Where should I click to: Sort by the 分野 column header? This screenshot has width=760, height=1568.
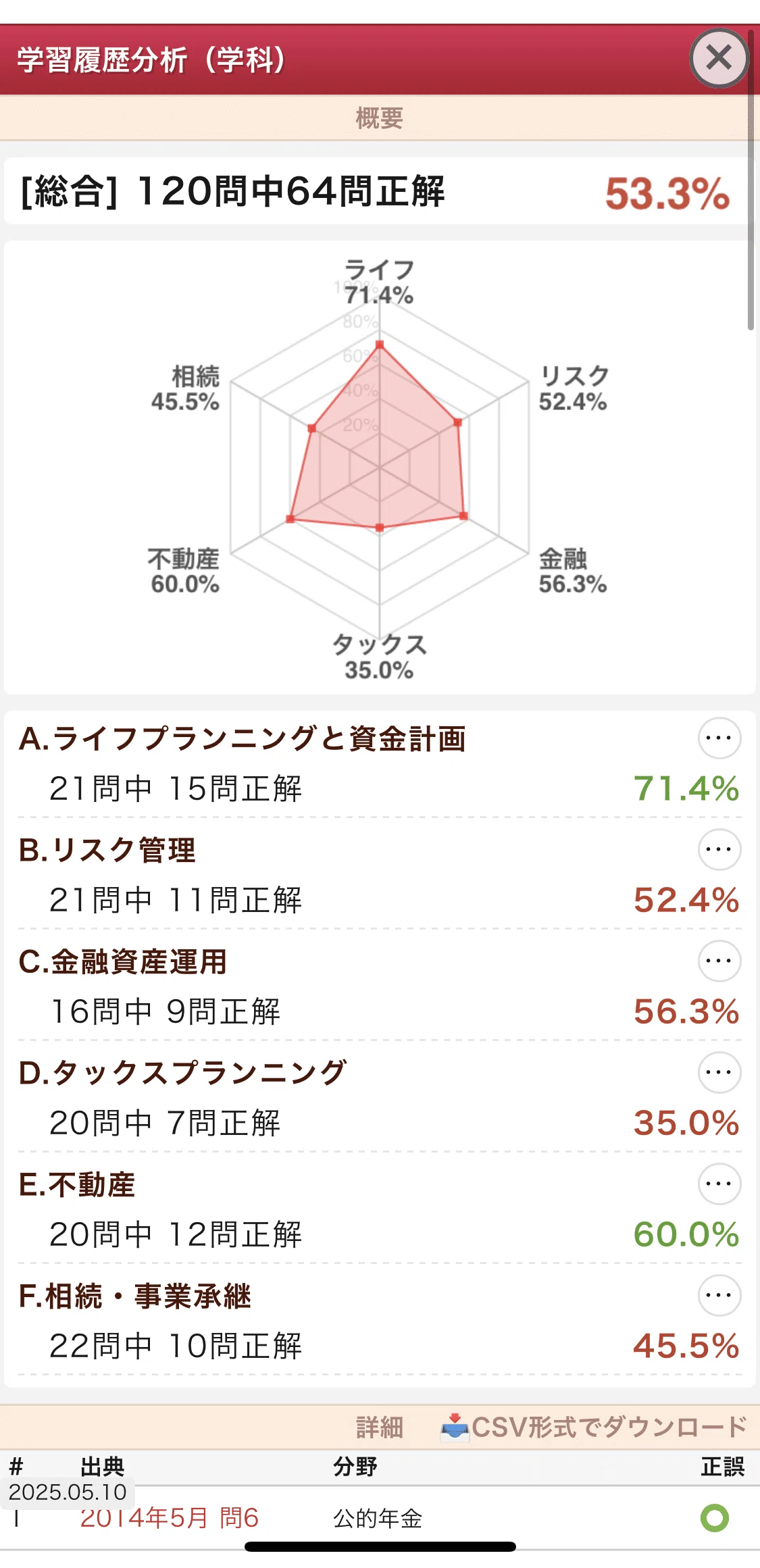(x=355, y=1467)
